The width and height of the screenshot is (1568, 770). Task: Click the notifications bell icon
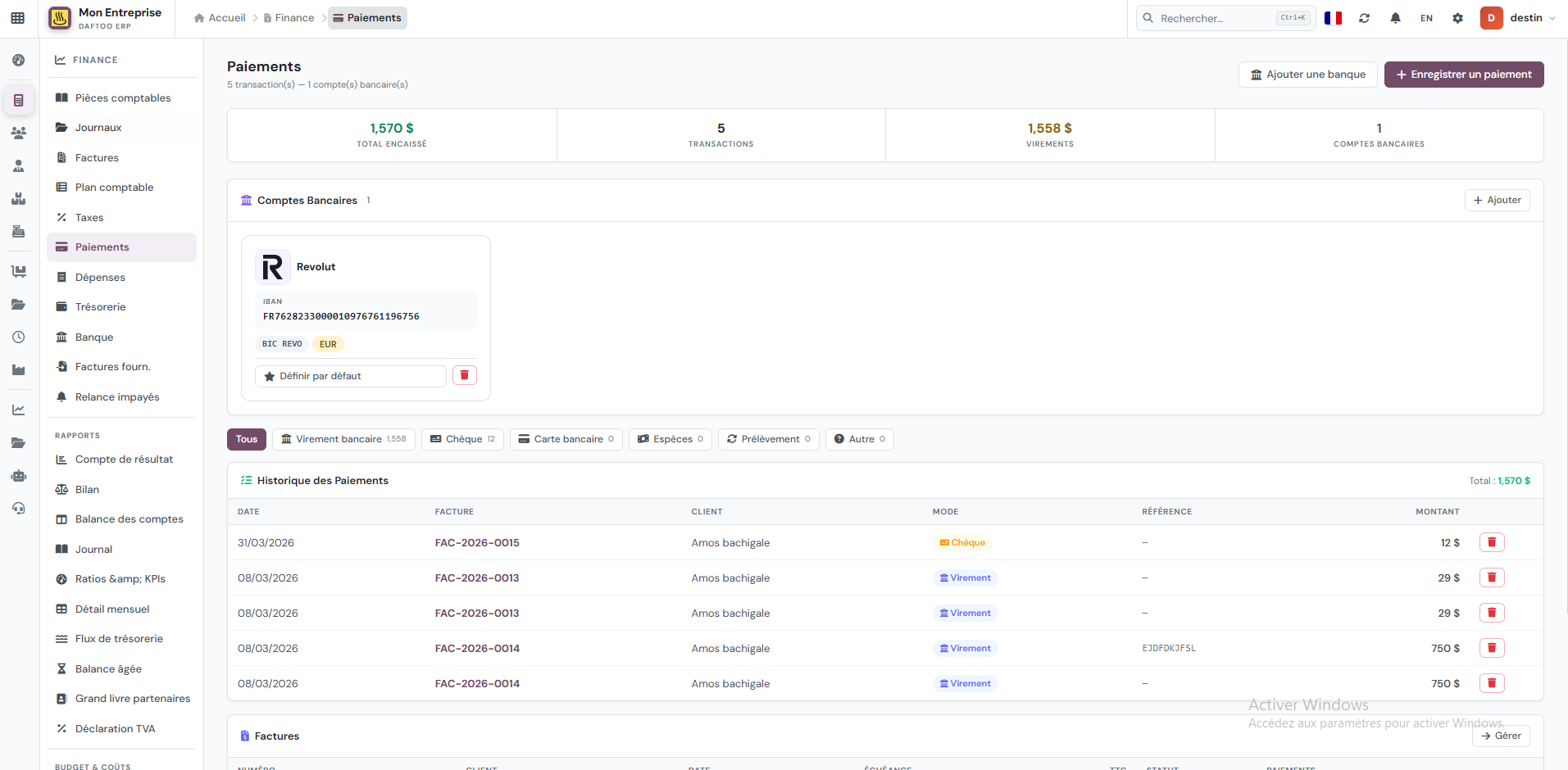1395,18
